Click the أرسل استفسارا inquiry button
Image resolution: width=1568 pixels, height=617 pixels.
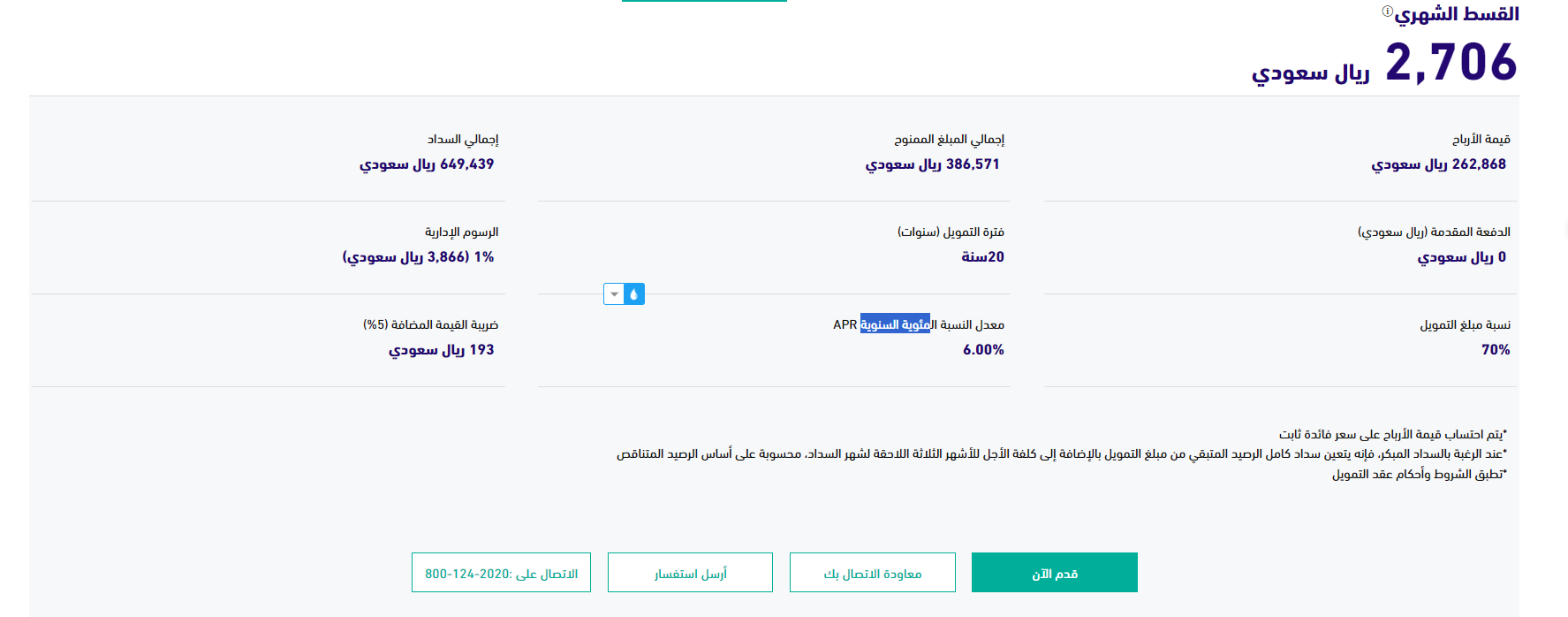click(690, 573)
